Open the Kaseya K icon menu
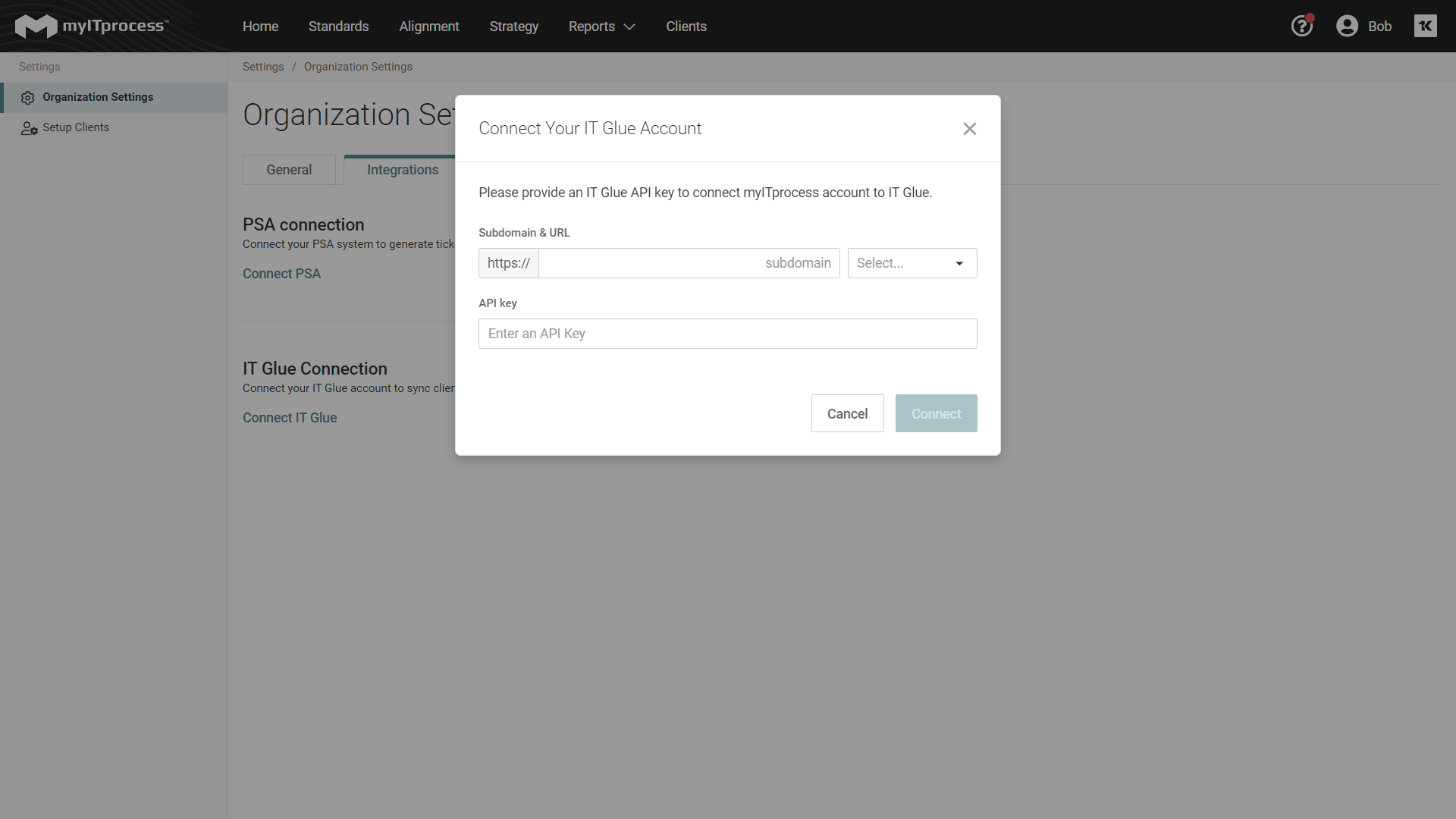1456x819 pixels. (x=1426, y=26)
